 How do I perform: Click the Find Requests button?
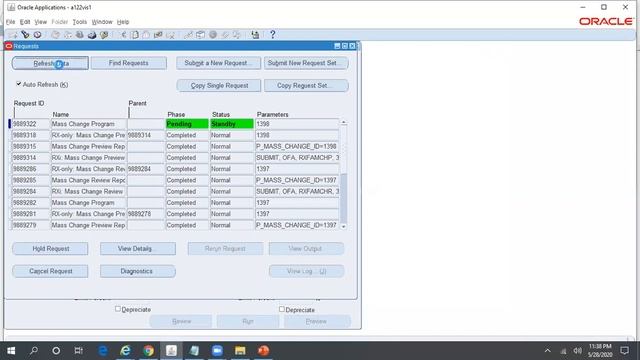129,63
